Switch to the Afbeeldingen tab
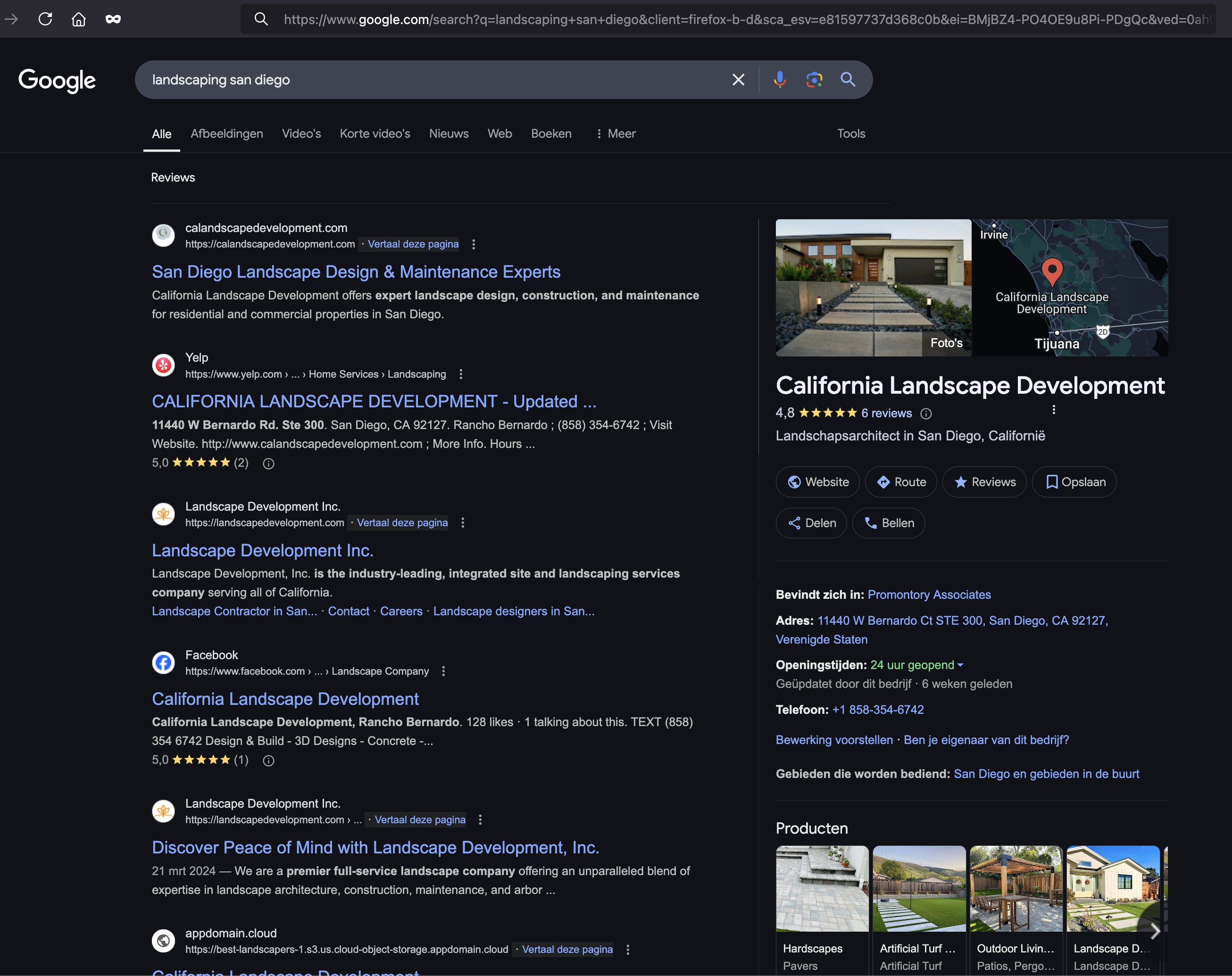Viewport: 1232px width, 976px height. pos(227,133)
